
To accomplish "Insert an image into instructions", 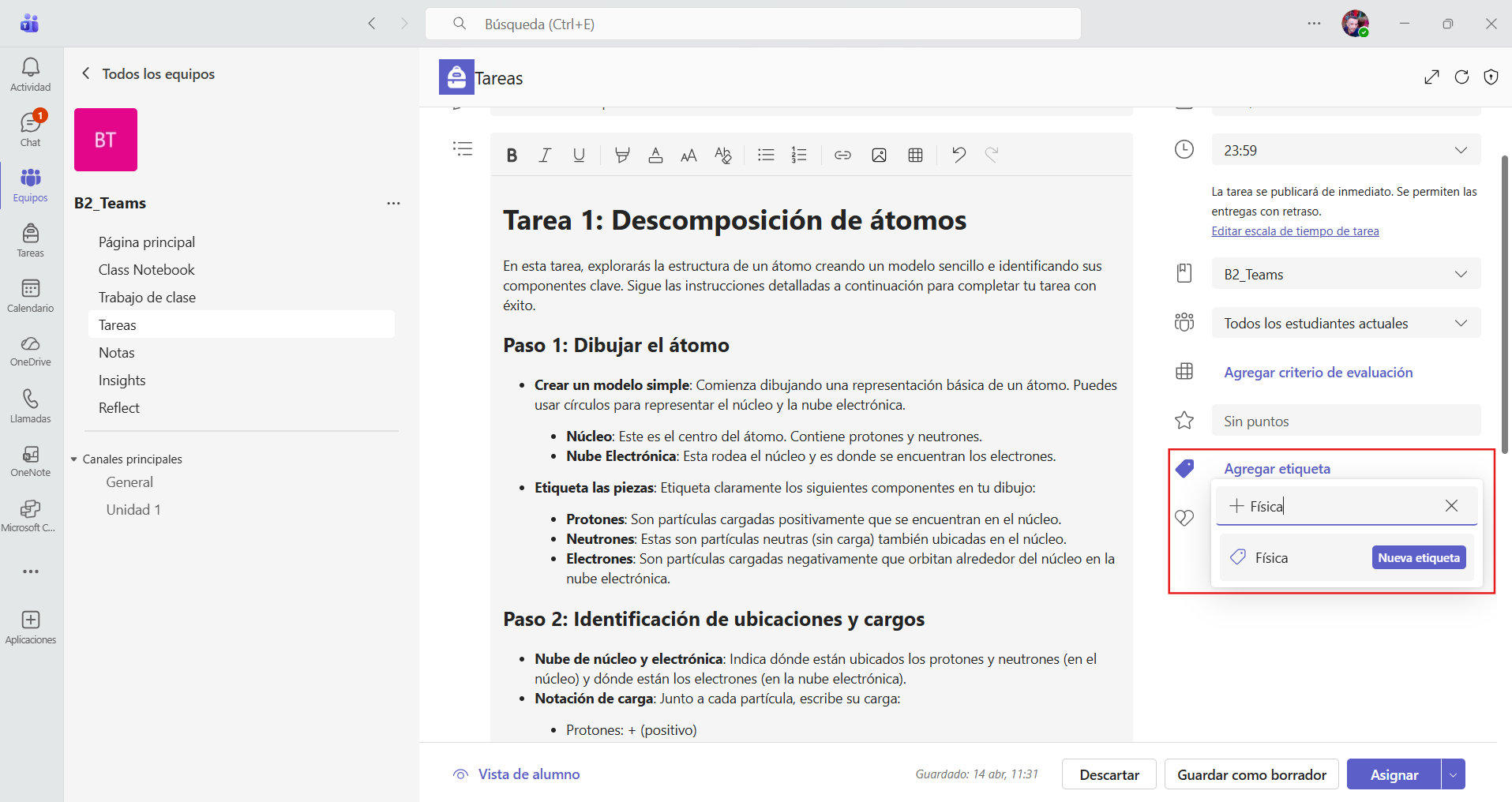I will pyautogui.click(x=879, y=156).
